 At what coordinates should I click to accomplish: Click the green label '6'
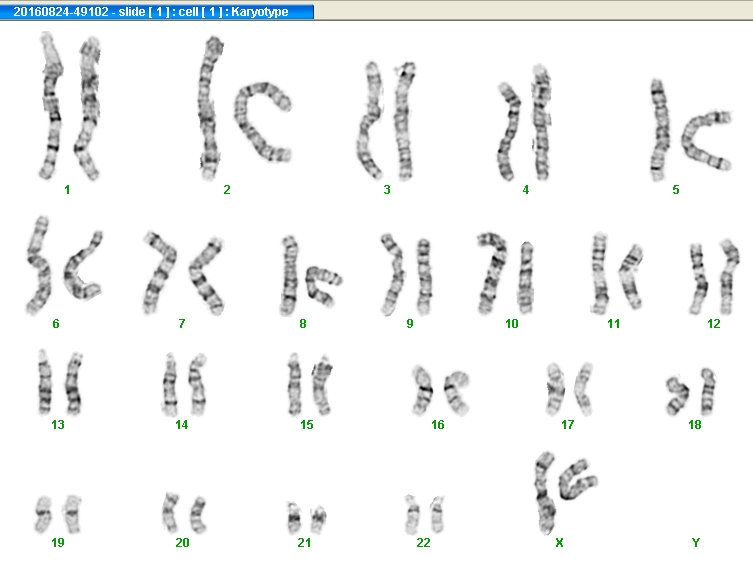[56, 324]
